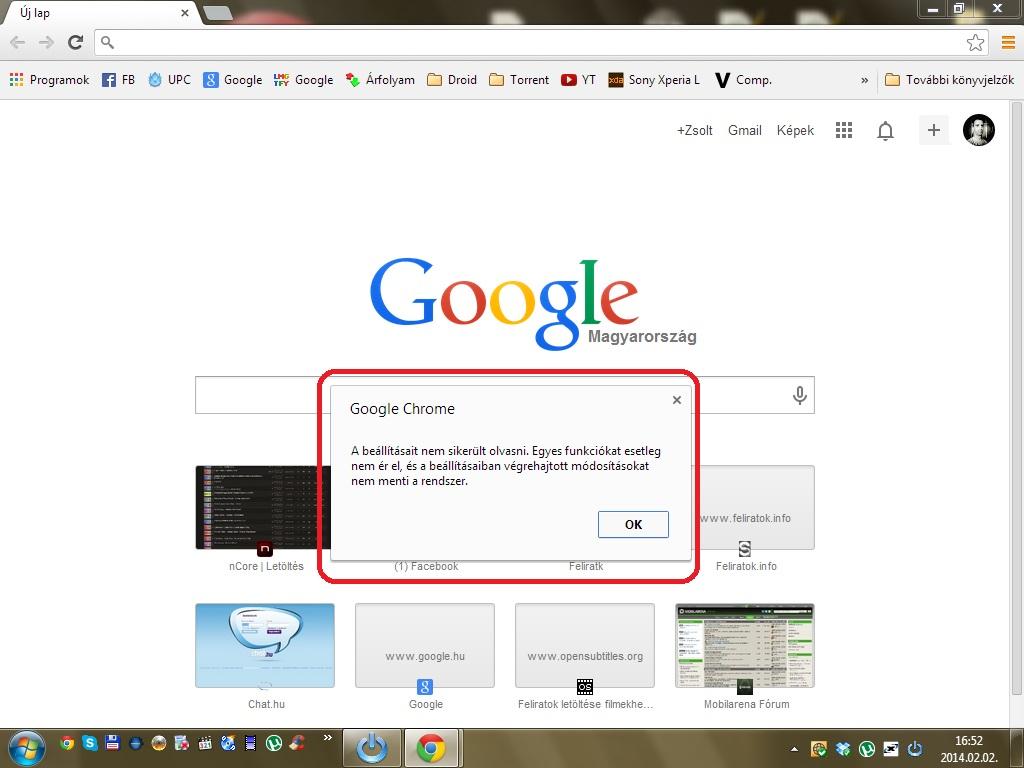Open the Programok apps shortcut
Image resolution: width=1024 pixels, height=768 pixels.
click(x=50, y=80)
